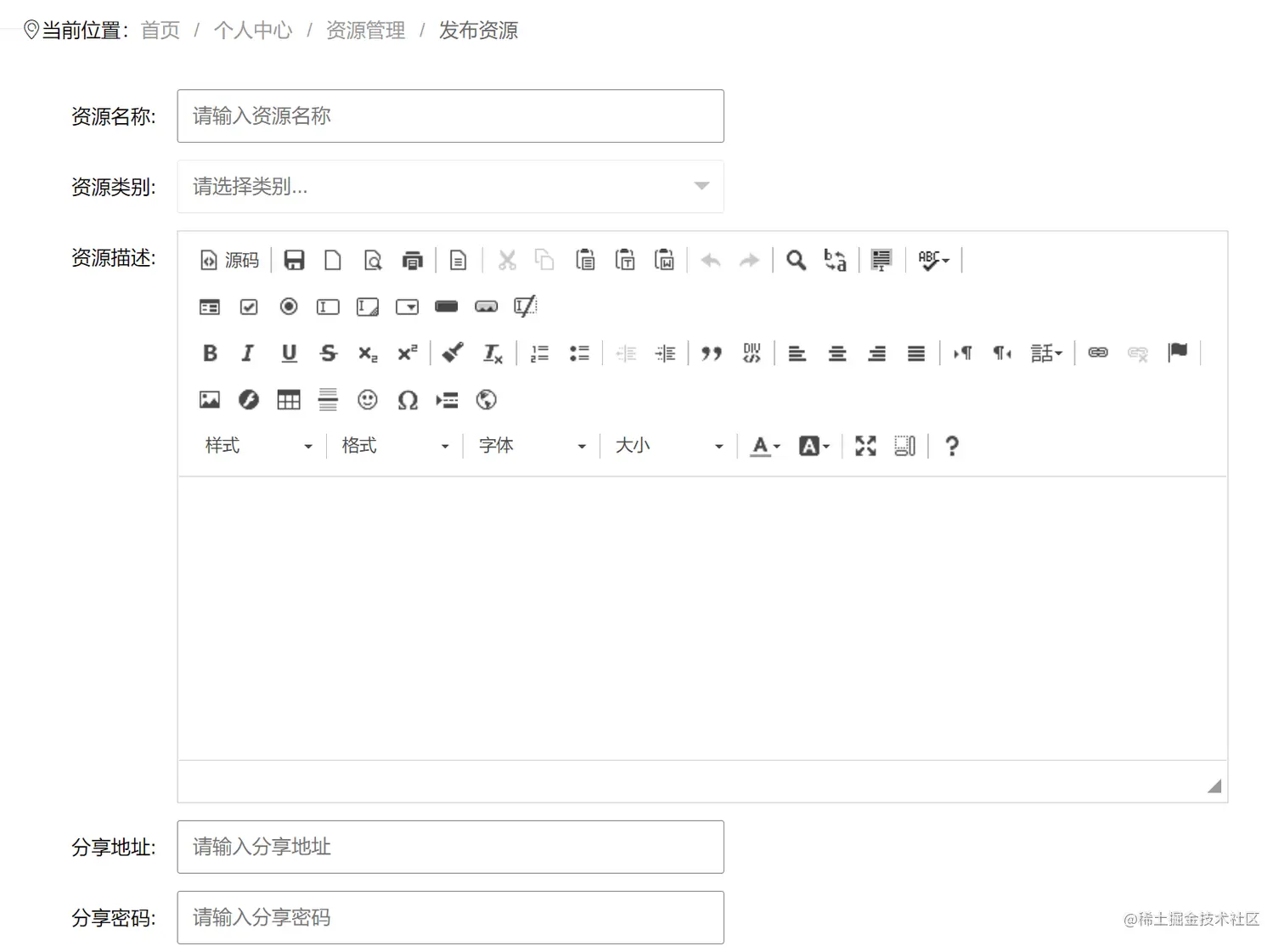
Task: Align text right
Action: [877, 353]
